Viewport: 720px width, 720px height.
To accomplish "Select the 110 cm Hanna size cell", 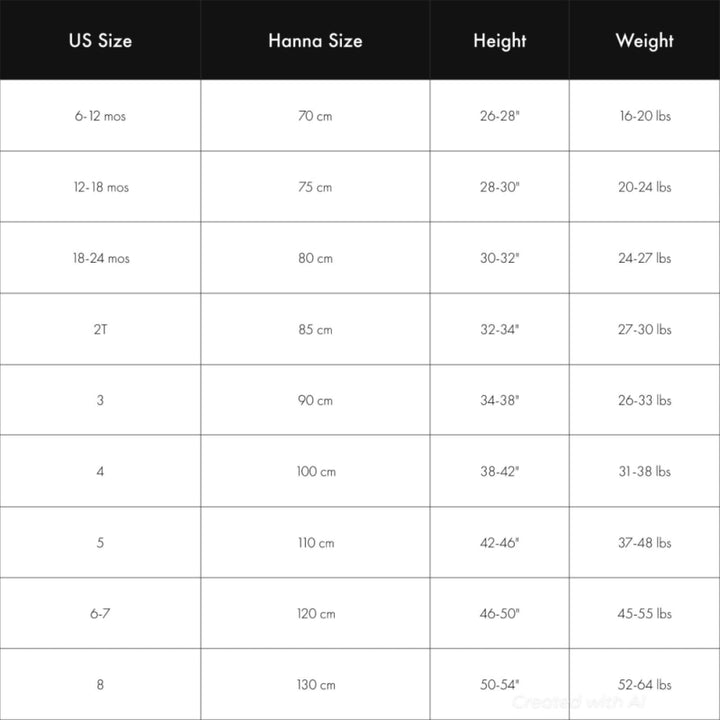I will pyautogui.click(x=315, y=543).
